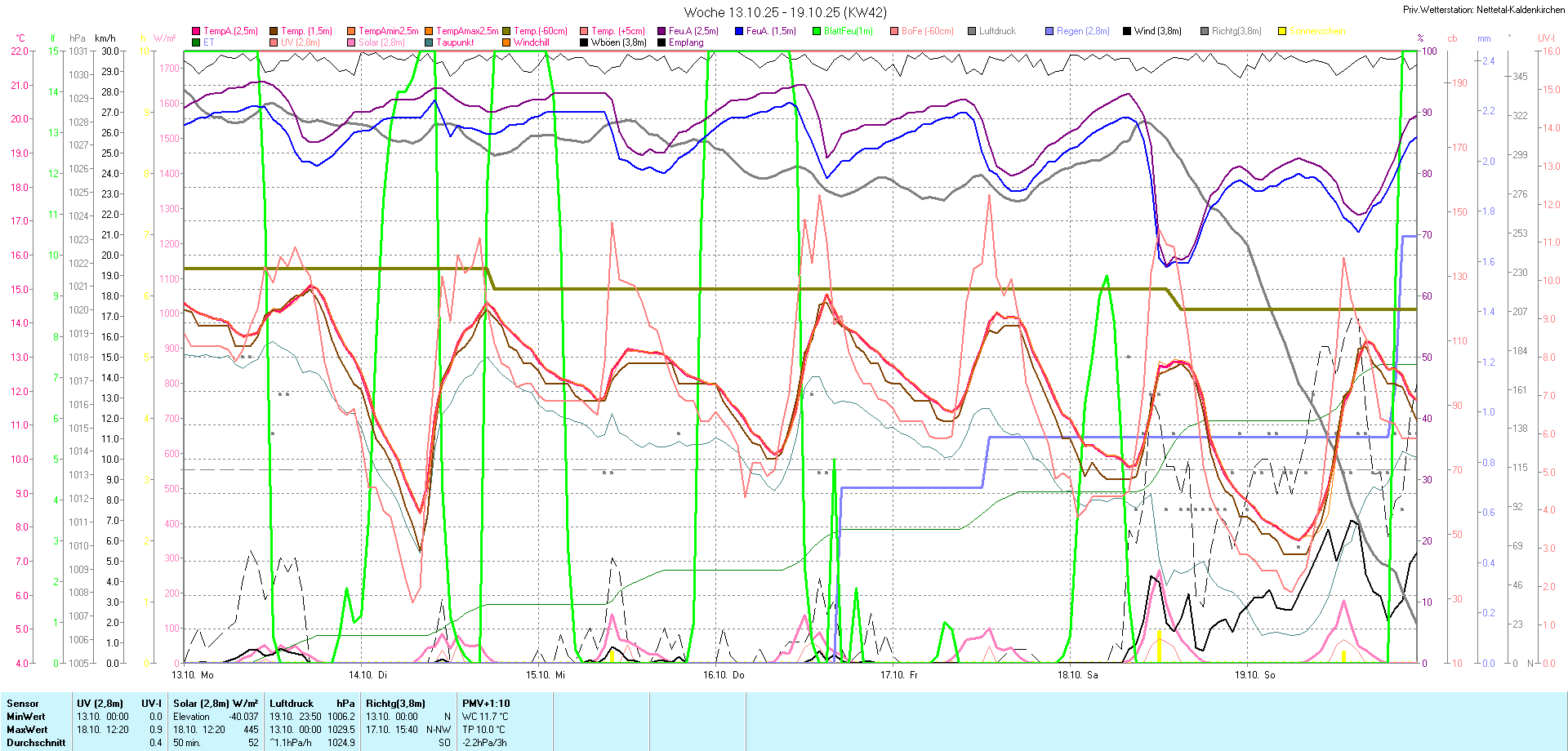Click the blue FeuA. (1,5m) legend square
Screen dimensions: 1568x751
point(739,31)
